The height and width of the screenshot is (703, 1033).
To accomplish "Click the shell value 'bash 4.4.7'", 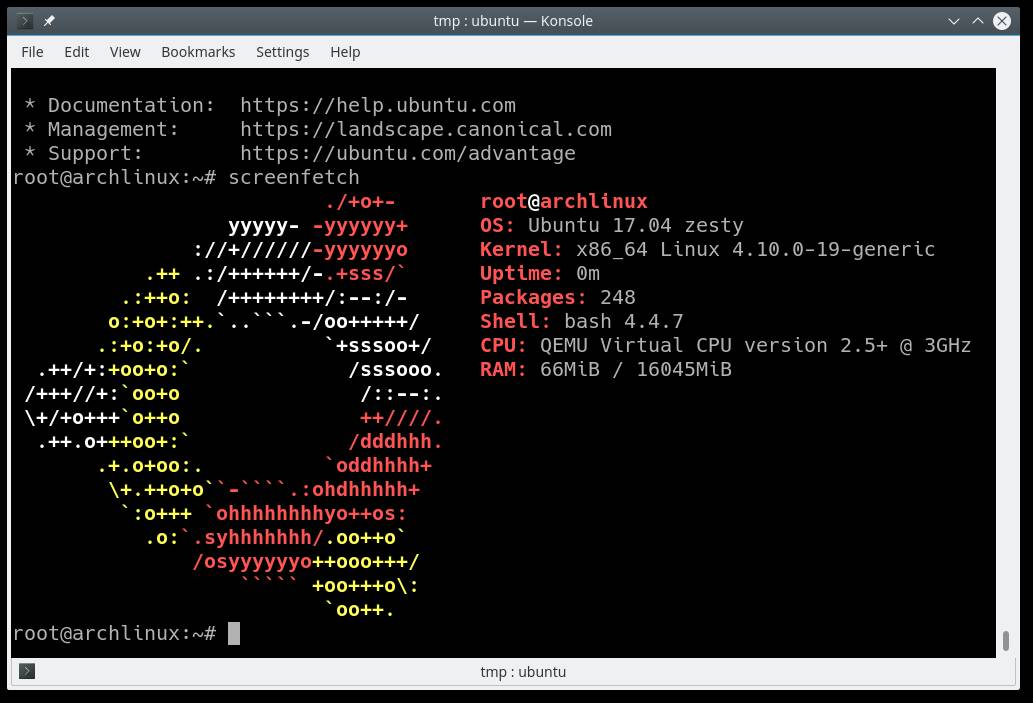I will [624, 322].
